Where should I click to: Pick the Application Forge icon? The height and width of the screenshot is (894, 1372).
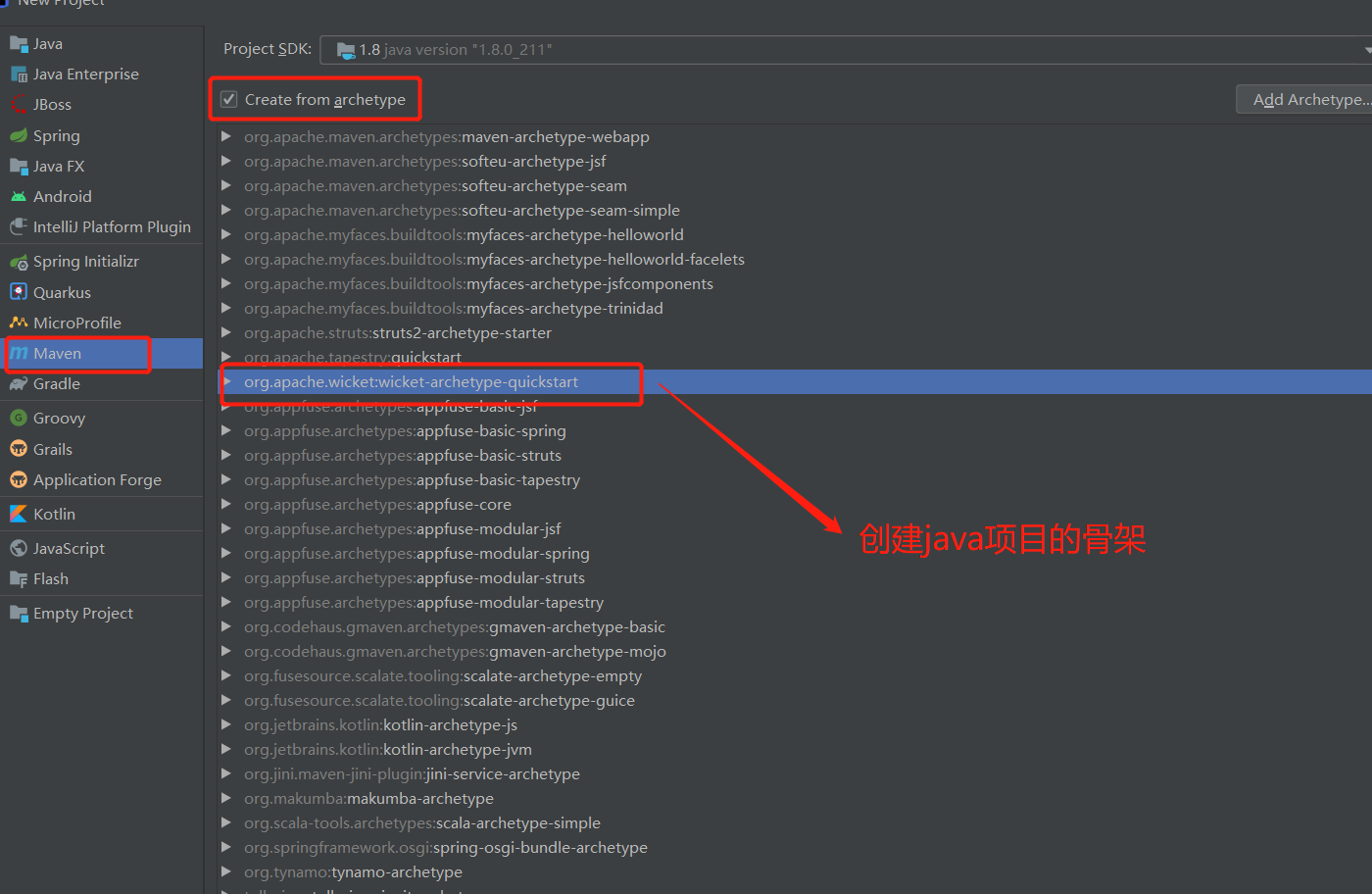[x=19, y=479]
